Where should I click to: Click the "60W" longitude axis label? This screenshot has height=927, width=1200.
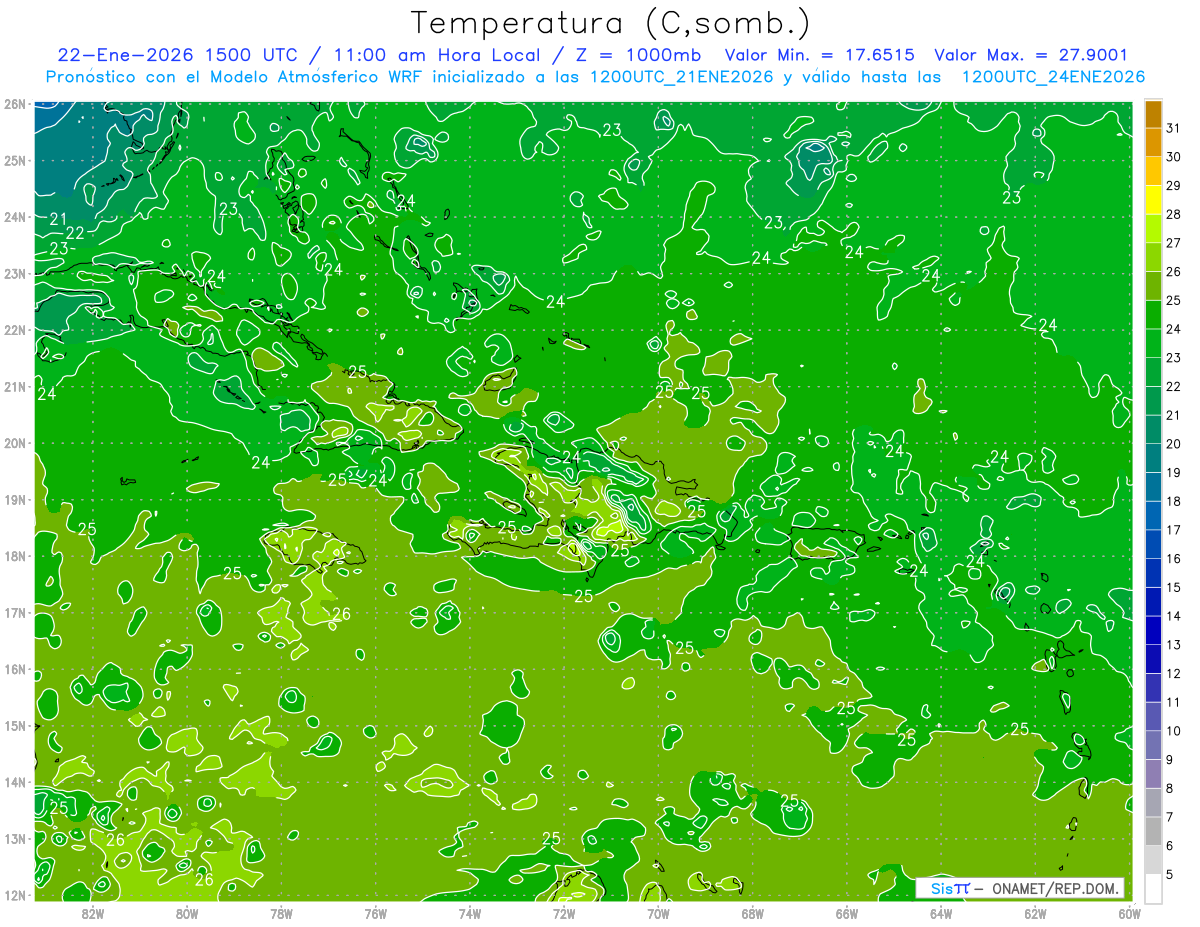[x=1130, y=912]
